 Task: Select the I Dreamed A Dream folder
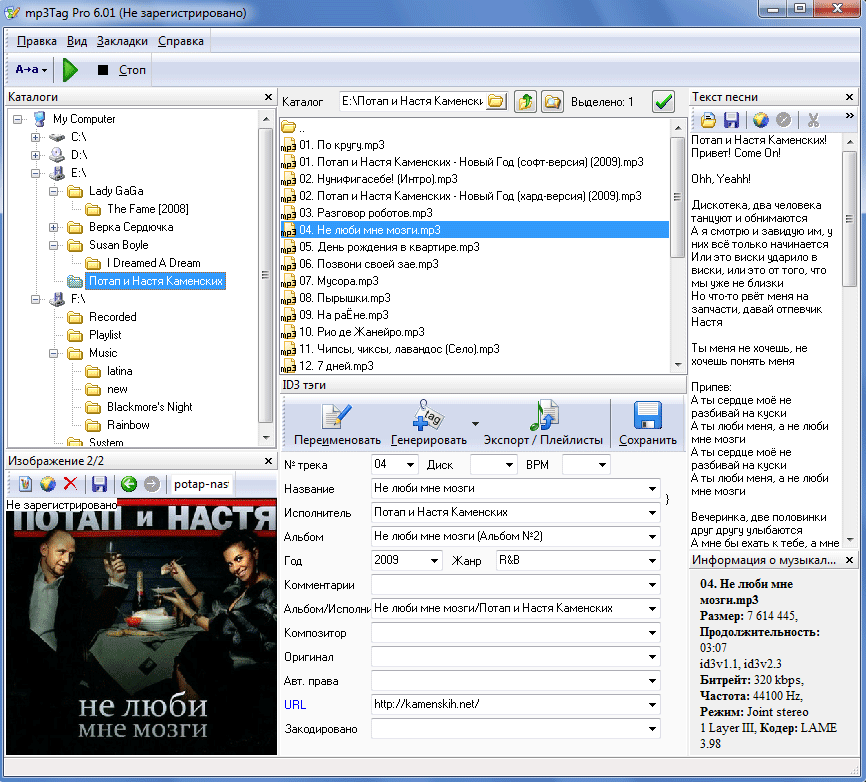(x=154, y=263)
